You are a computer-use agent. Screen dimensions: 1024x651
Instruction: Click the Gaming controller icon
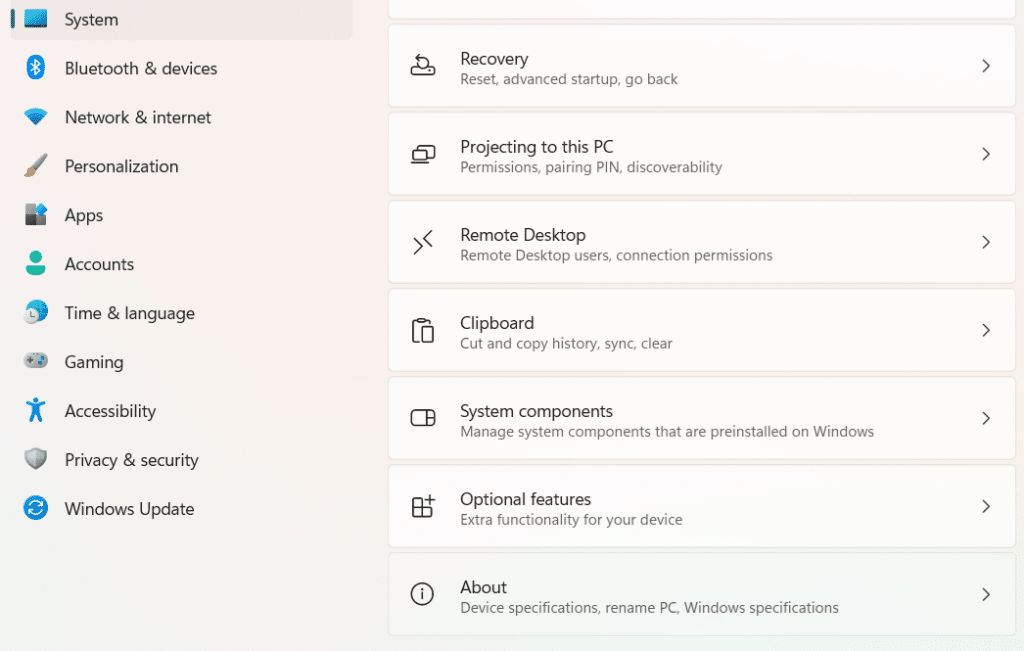pyautogui.click(x=35, y=361)
